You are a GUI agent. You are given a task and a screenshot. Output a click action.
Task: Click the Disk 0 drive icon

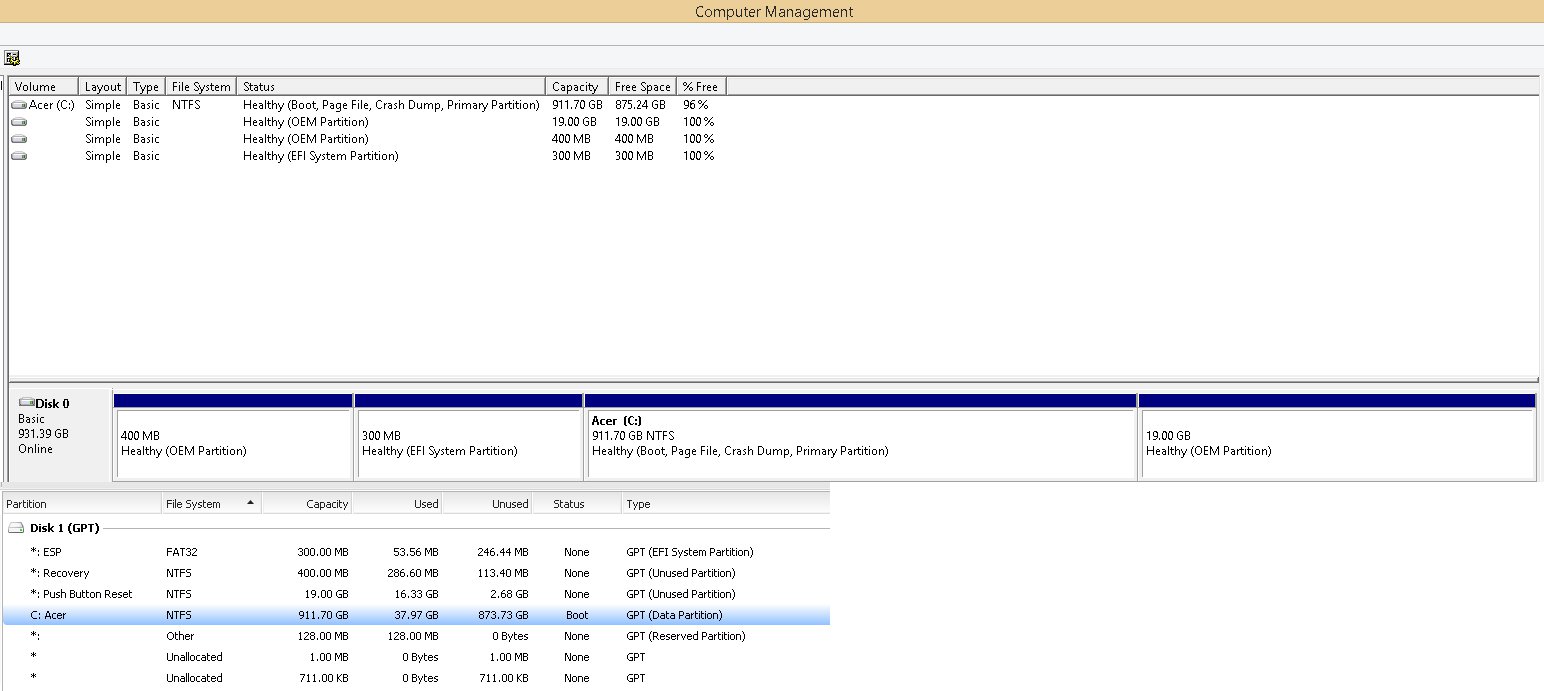click(x=26, y=403)
